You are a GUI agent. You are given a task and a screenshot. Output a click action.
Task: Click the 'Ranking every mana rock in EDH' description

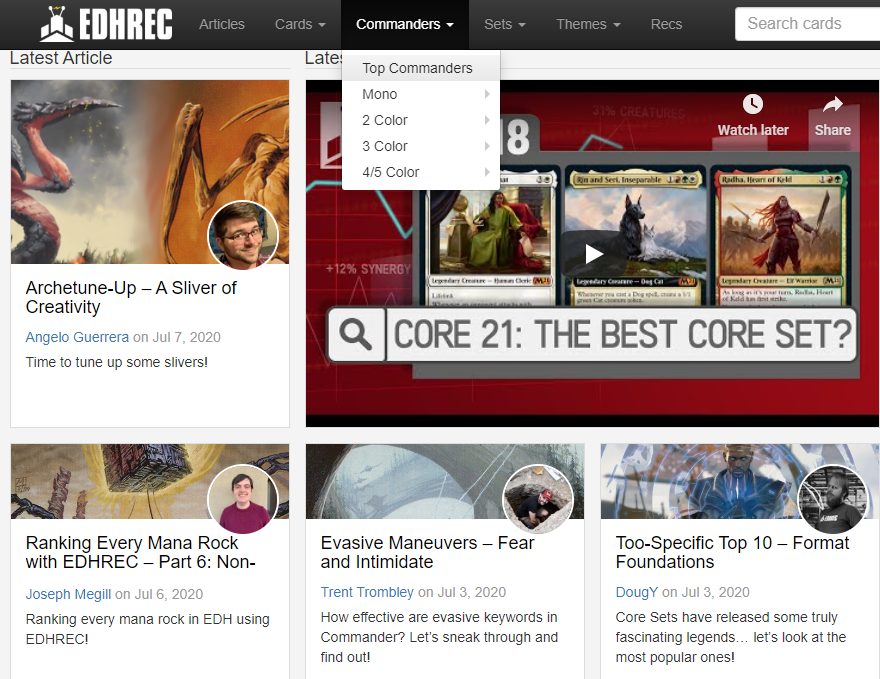point(148,629)
